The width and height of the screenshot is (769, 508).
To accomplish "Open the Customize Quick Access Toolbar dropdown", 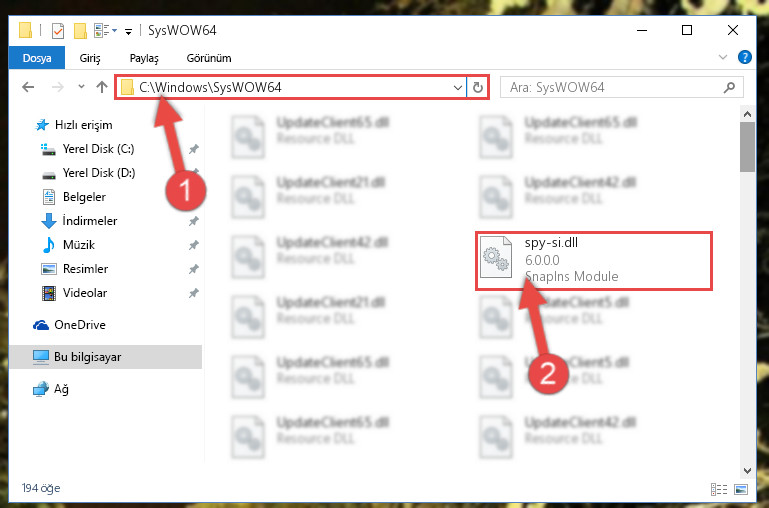I will tap(128, 32).
